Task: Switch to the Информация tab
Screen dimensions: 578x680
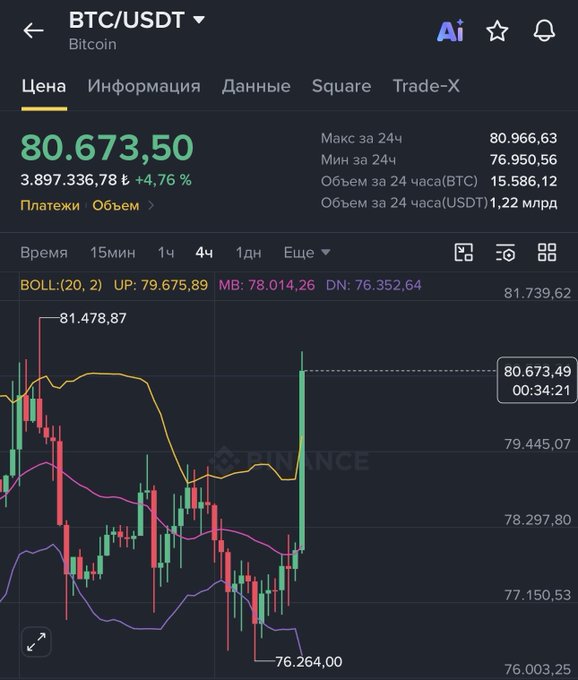Action: (x=144, y=86)
